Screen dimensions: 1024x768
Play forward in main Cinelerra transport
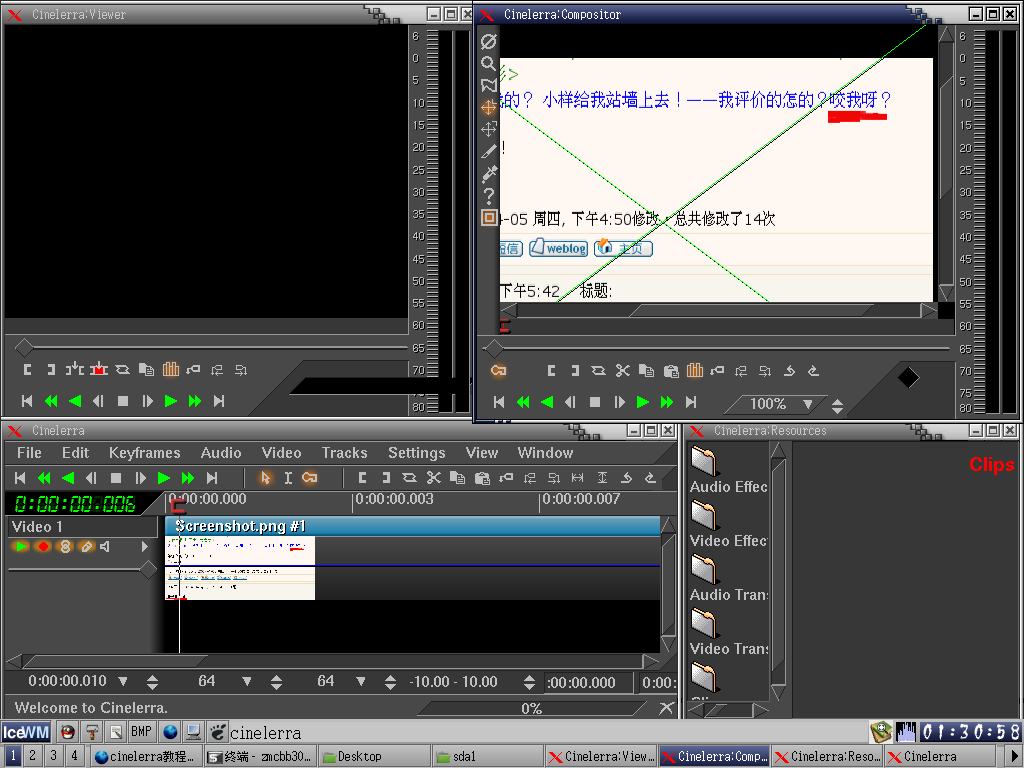(x=164, y=478)
